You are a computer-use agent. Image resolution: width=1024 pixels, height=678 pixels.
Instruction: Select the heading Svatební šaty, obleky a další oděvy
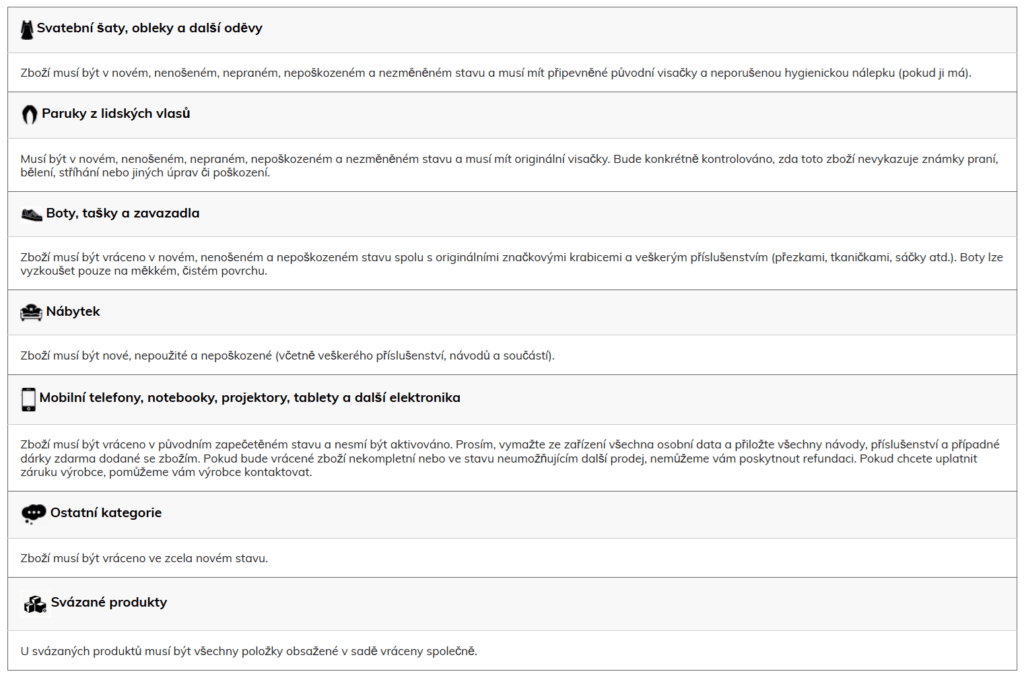tap(150, 28)
